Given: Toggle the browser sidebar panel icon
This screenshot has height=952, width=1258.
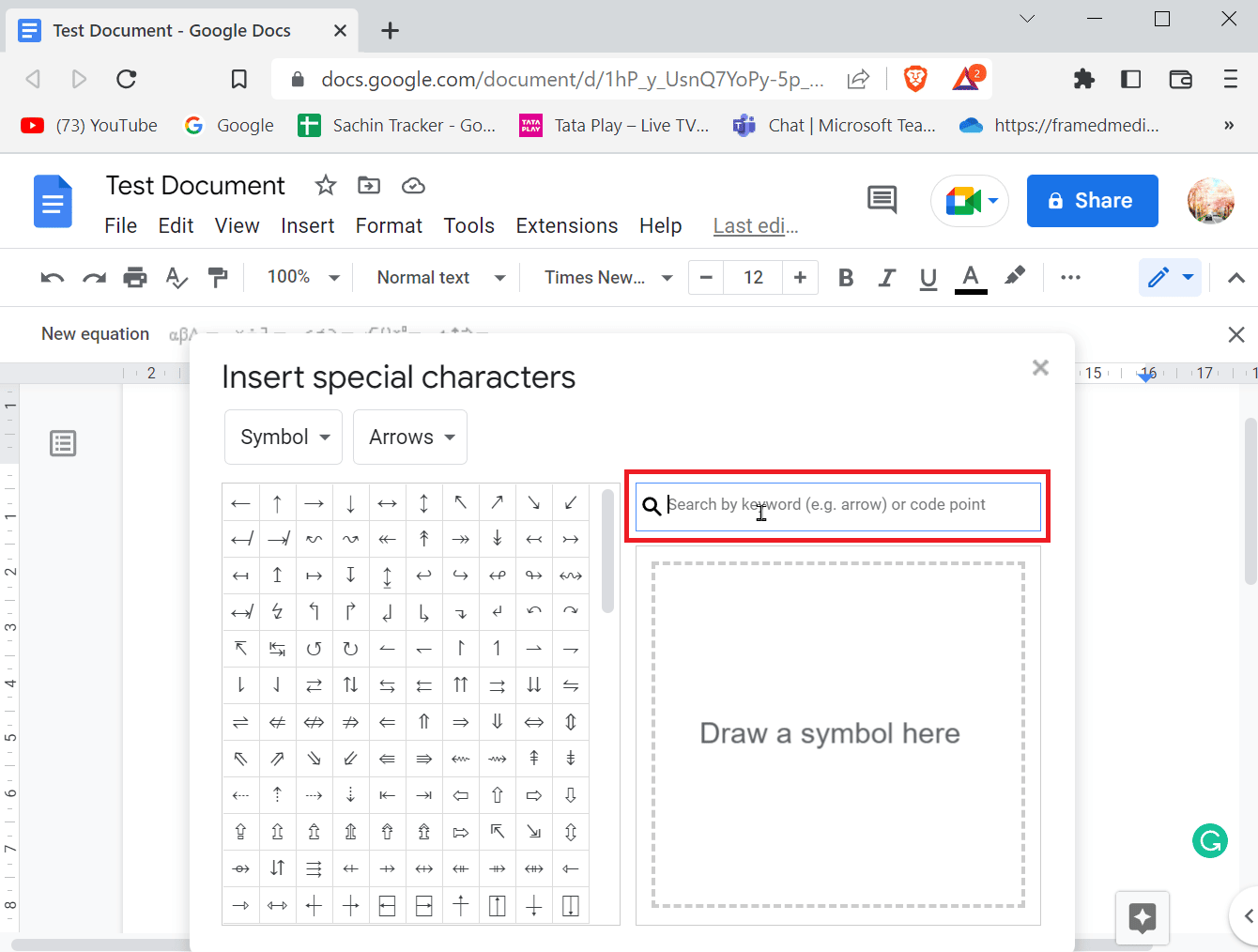Looking at the screenshot, I should click(1131, 79).
